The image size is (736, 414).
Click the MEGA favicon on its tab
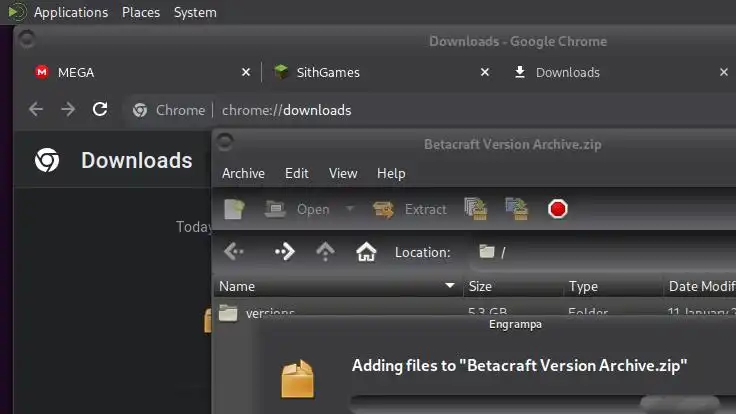[x=42, y=72]
